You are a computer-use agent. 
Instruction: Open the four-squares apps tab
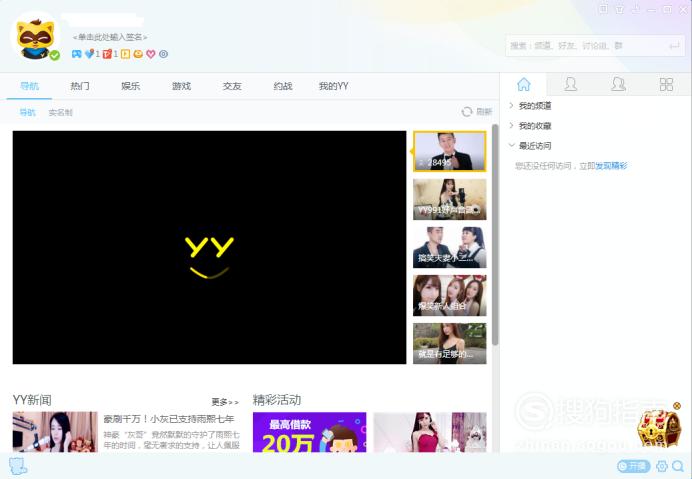click(666, 84)
